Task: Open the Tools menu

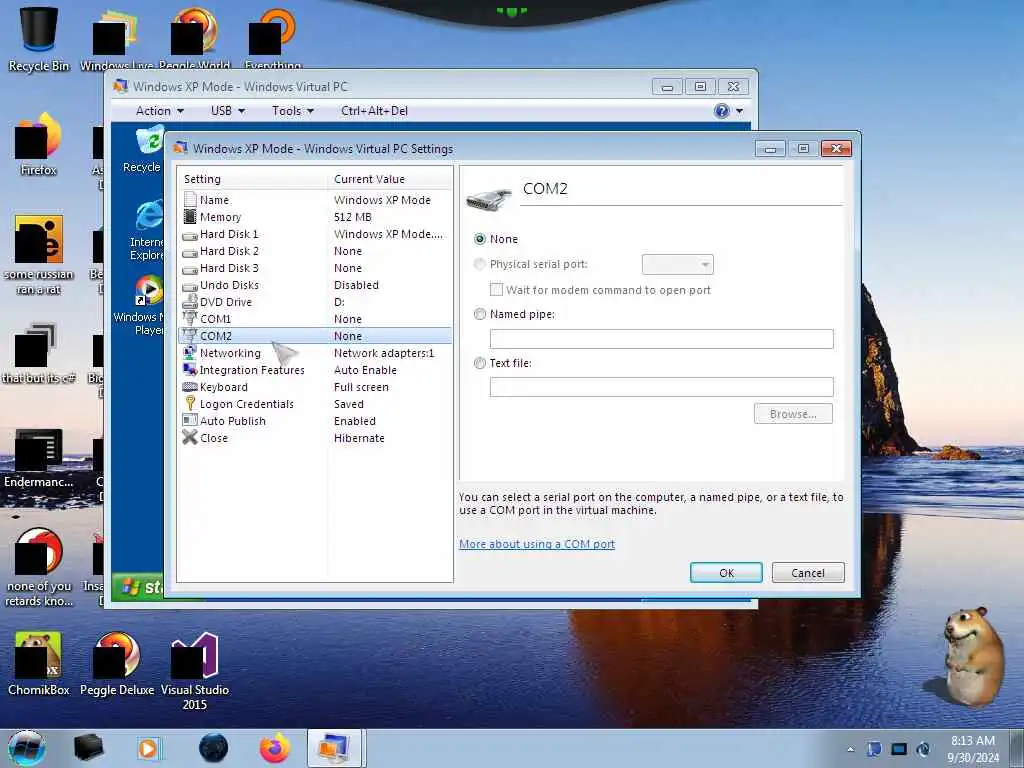Action: click(x=293, y=111)
